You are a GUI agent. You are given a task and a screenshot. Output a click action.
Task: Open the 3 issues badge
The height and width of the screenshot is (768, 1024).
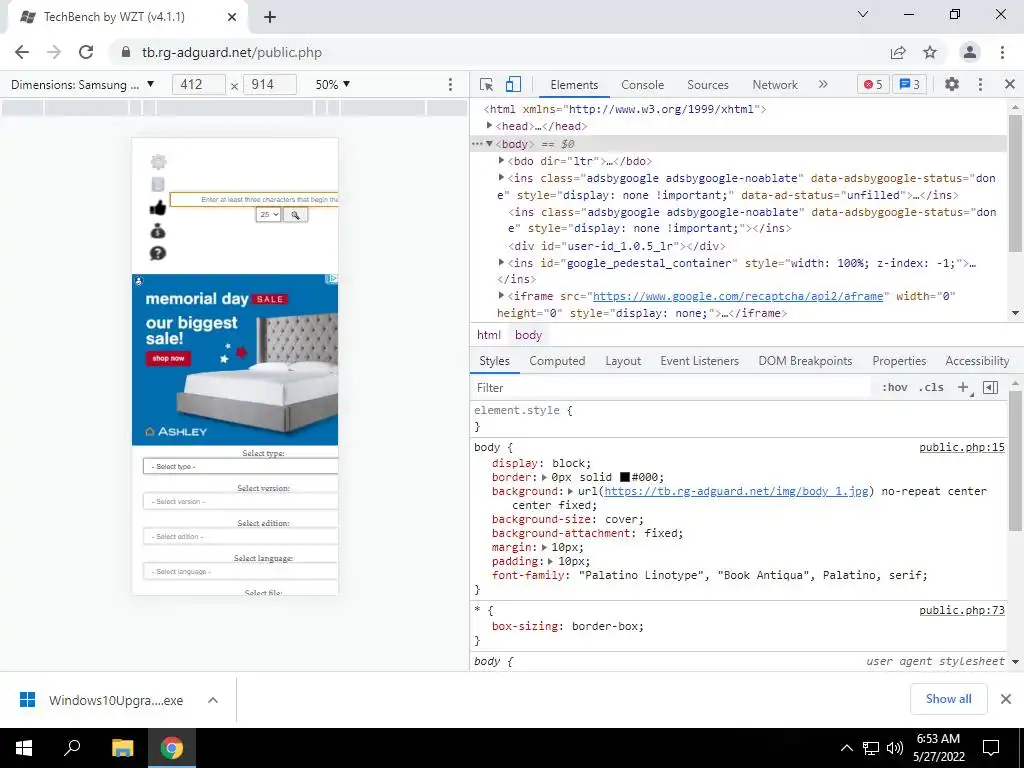[910, 84]
